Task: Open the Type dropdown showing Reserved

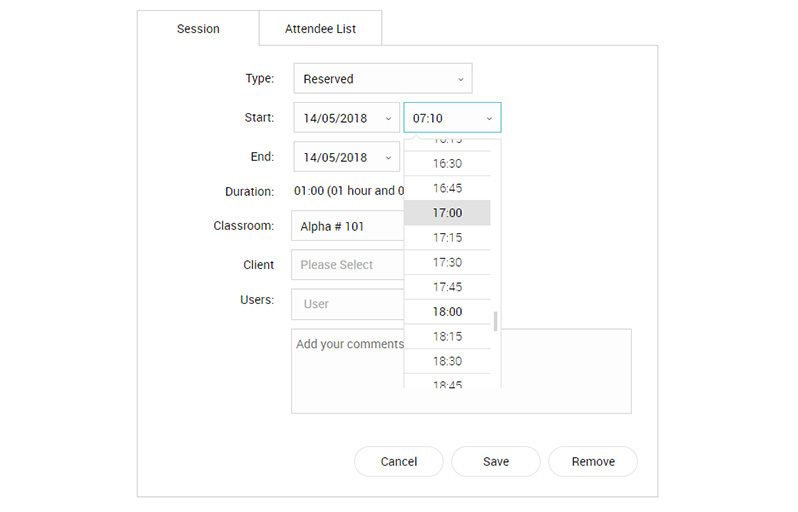Action: click(383, 78)
